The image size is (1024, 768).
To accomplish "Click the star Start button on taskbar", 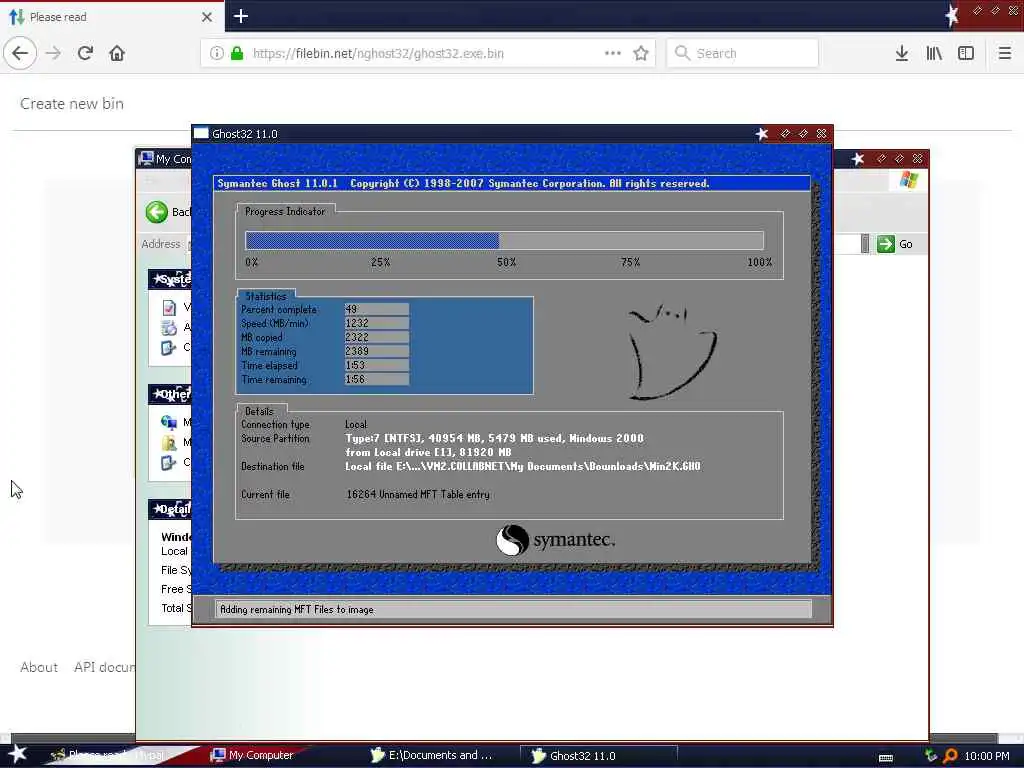I will click(16, 754).
